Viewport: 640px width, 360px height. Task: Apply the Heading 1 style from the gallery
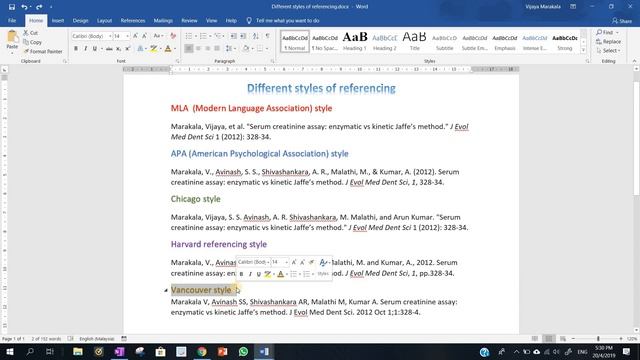355,41
